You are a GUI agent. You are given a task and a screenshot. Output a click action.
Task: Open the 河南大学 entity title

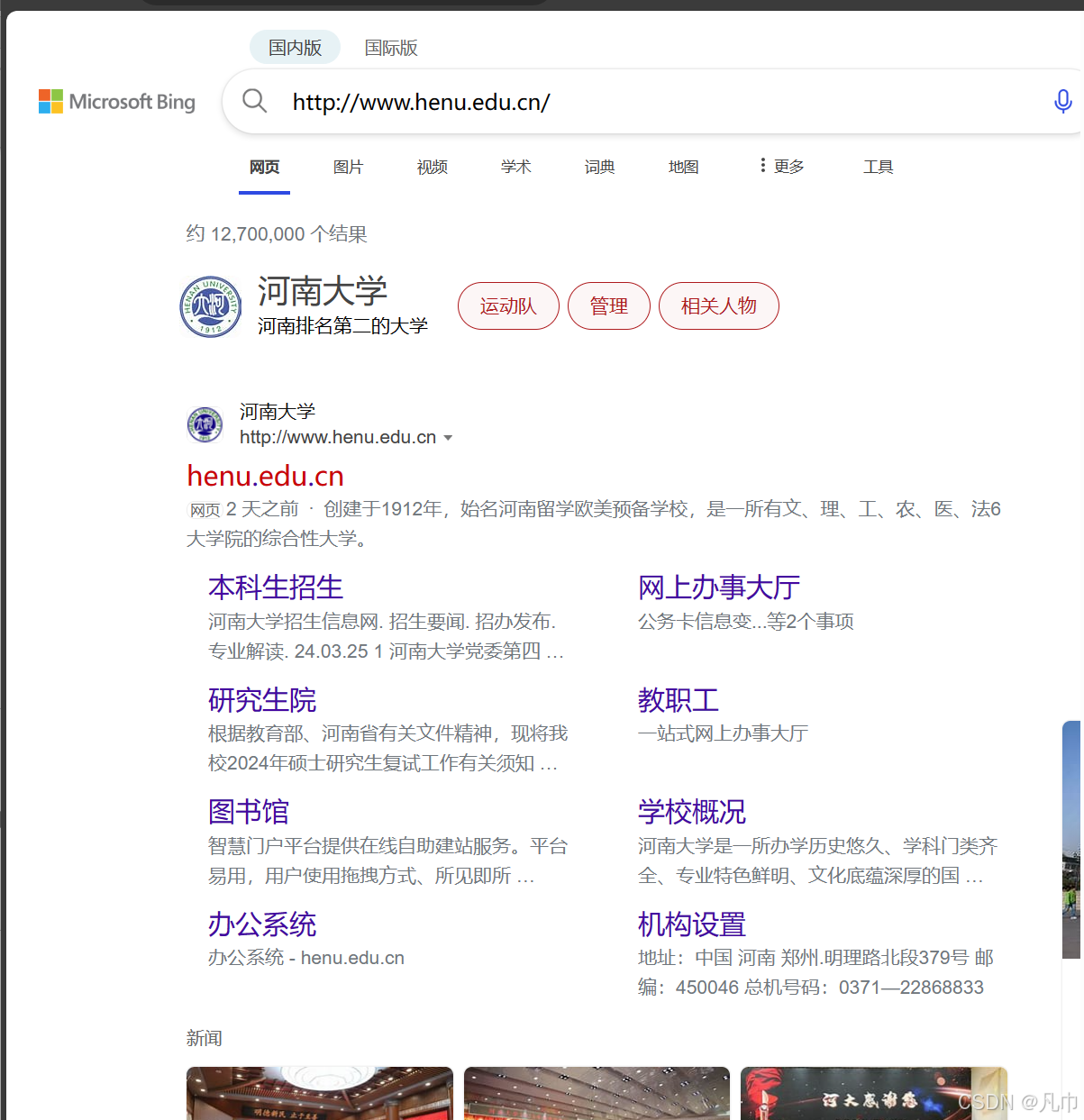tap(323, 291)
